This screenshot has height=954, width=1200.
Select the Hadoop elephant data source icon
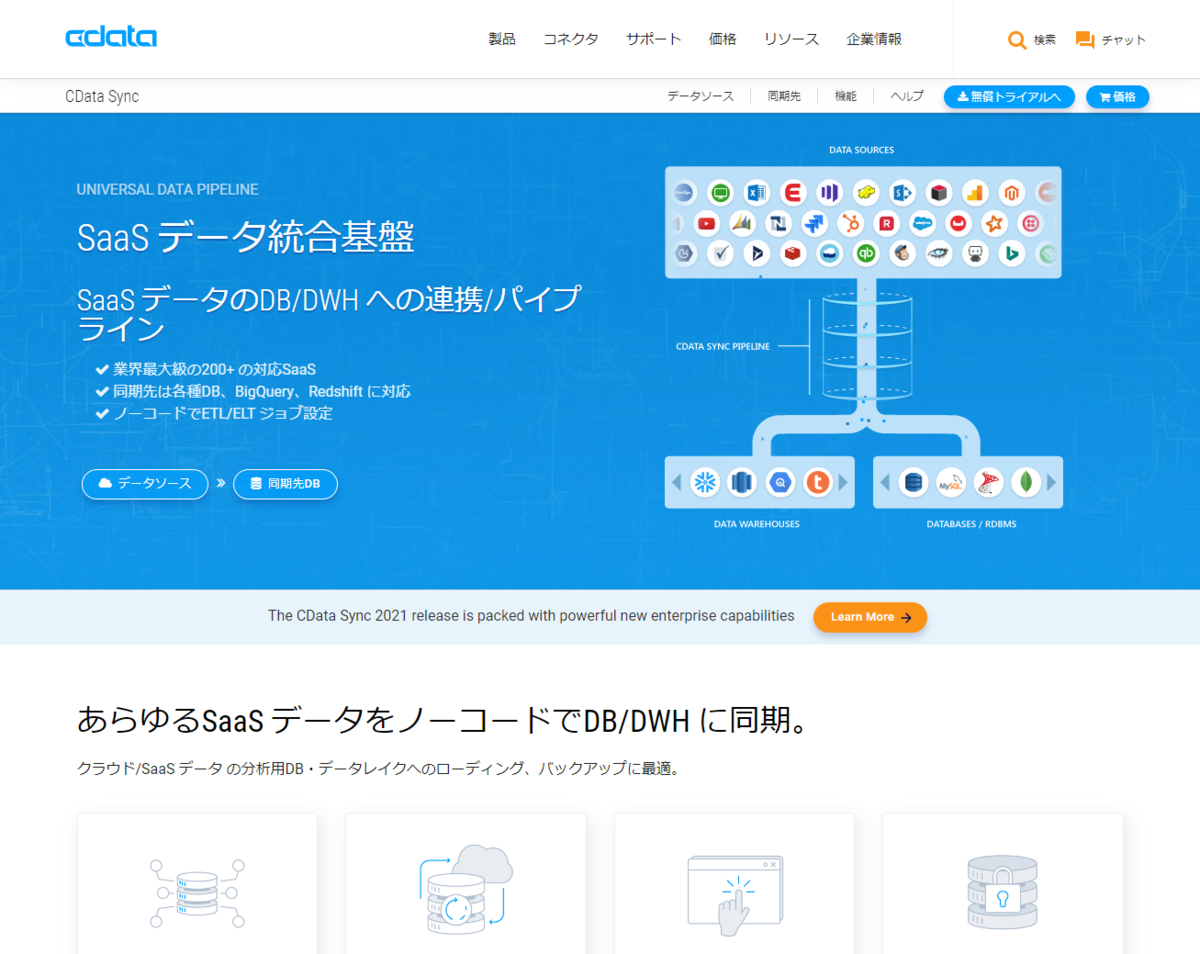(x=866, y=192)
